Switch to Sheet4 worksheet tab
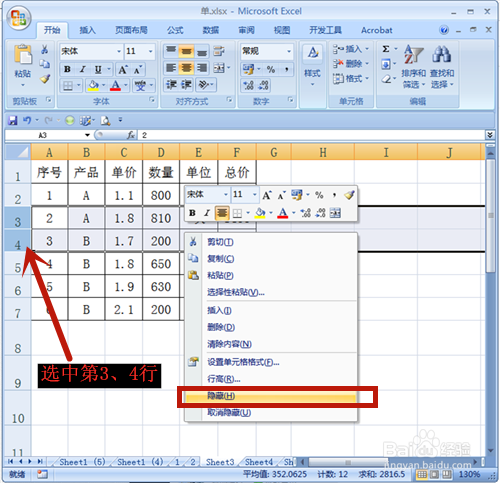 point(259,462)
